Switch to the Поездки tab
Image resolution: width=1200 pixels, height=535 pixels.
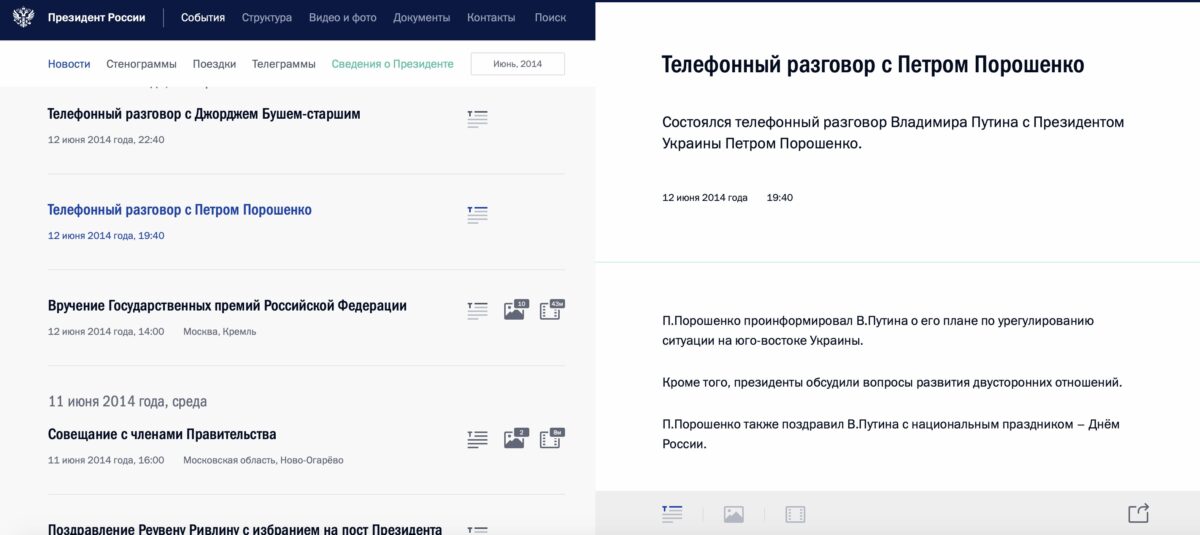[x=214, y=64]
